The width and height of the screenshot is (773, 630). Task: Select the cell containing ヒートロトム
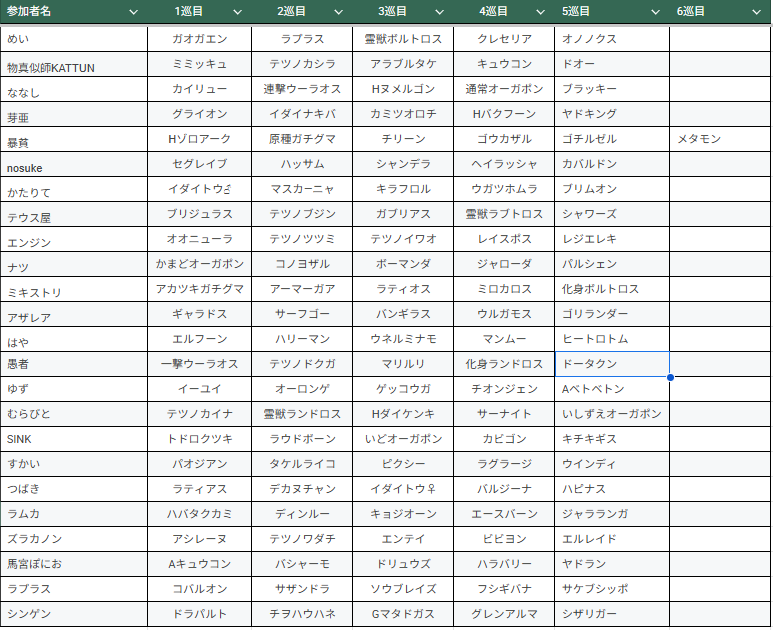pos(612,339)
